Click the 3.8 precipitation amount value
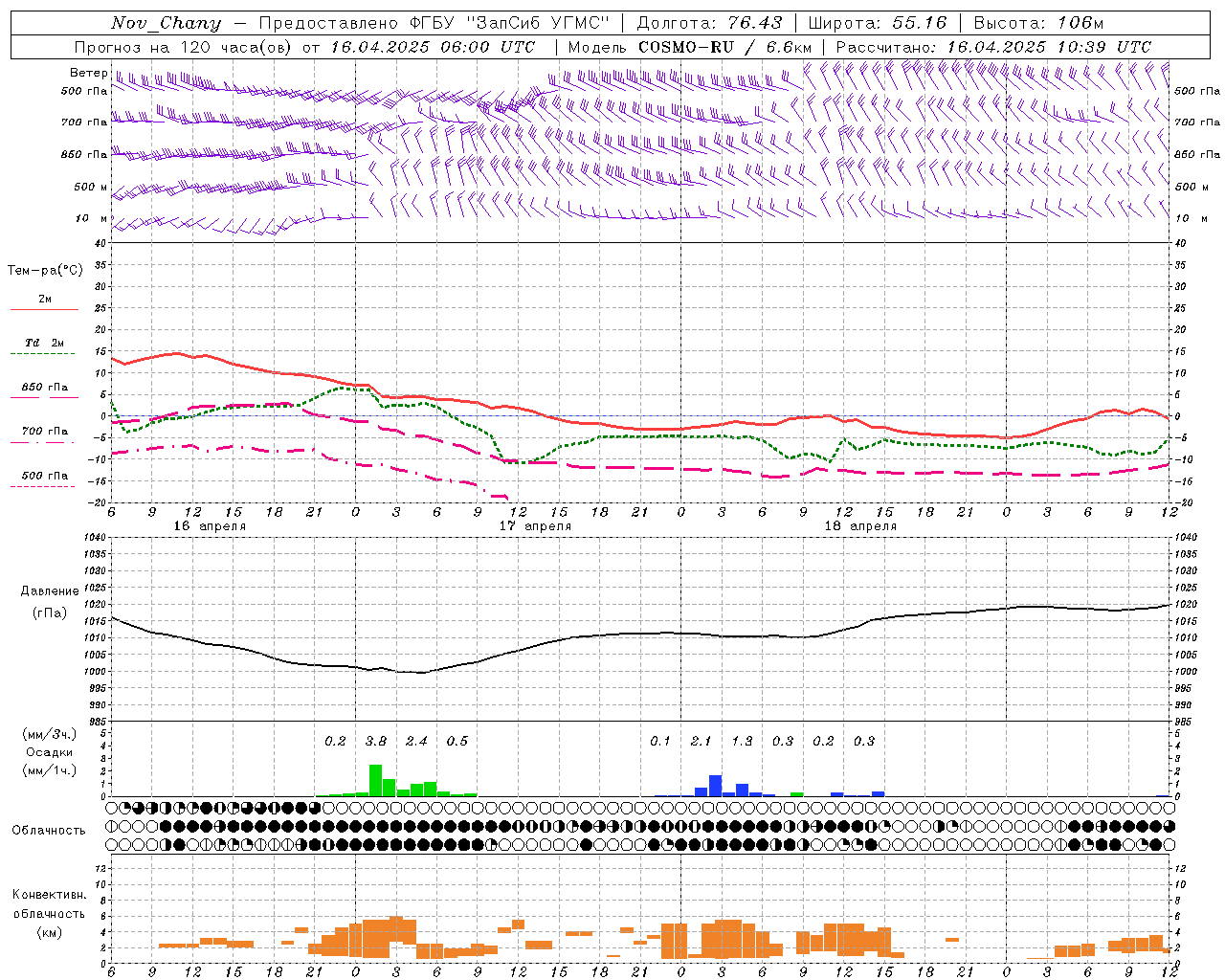The width and height of the screenshot is (1225, 980). (376, 741)
